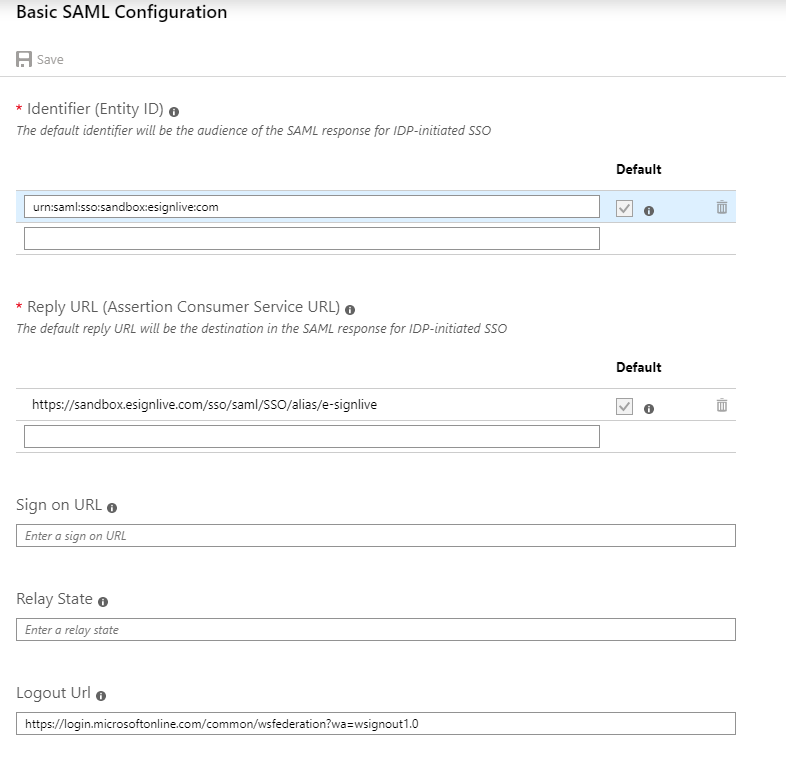The height and width of the screenshot is (776, 786).
Task: Toggle Default checkbox for Reply URL entry
Action: (x=624, y=406)
